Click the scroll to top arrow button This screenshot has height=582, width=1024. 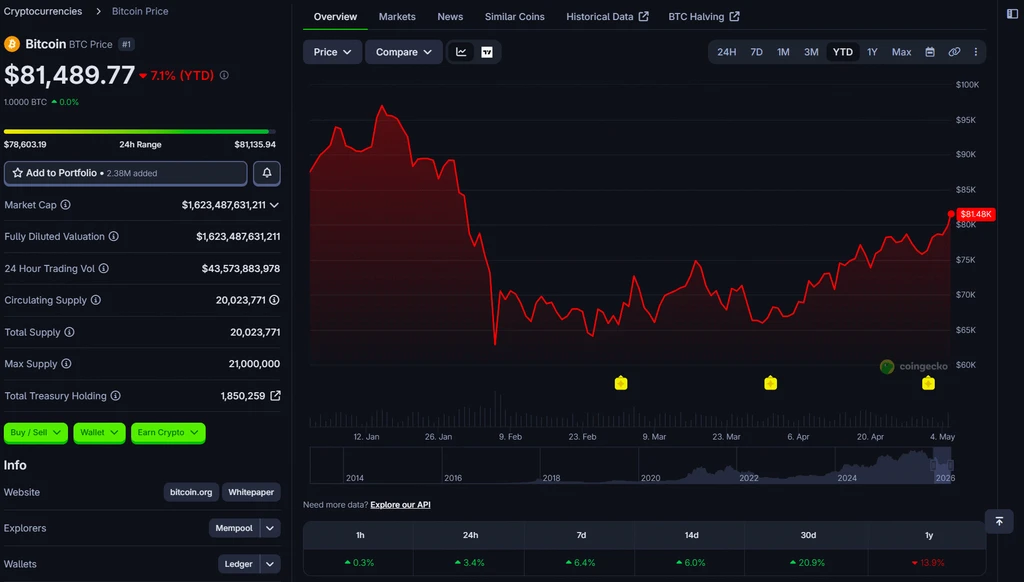click(999, 521)
